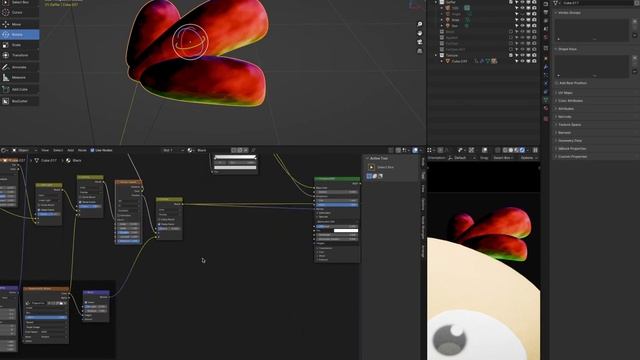This screenshot has width=640, height=360.
Task: Switch render preview to material preview shading
Action: coord(516,150)
